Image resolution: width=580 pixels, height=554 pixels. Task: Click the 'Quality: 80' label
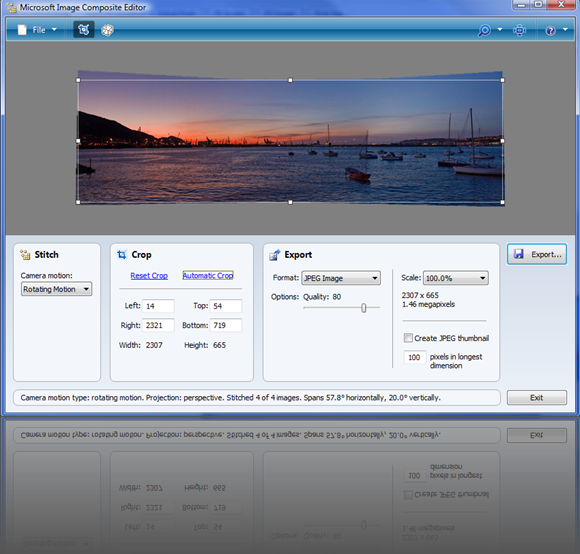point(322,297)
